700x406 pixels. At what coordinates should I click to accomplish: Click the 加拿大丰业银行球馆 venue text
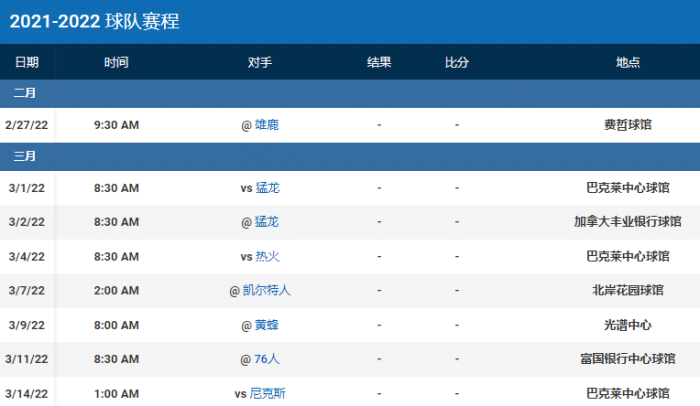[x=628, y=222]
